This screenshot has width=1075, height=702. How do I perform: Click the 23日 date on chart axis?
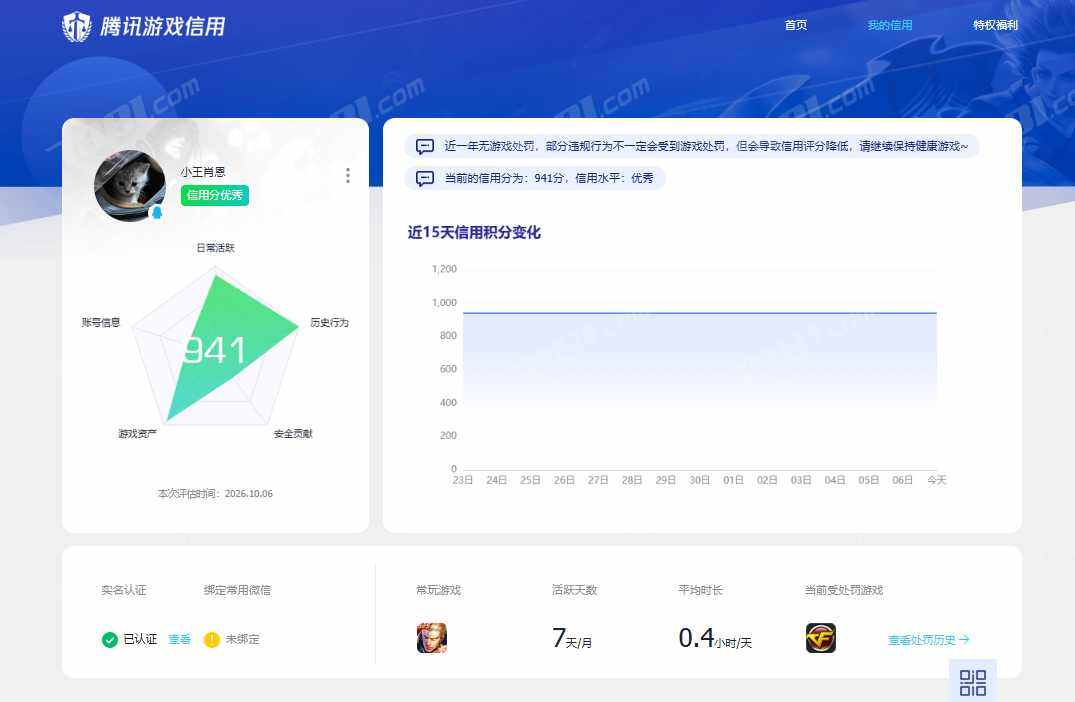click(x=463, y=480)
